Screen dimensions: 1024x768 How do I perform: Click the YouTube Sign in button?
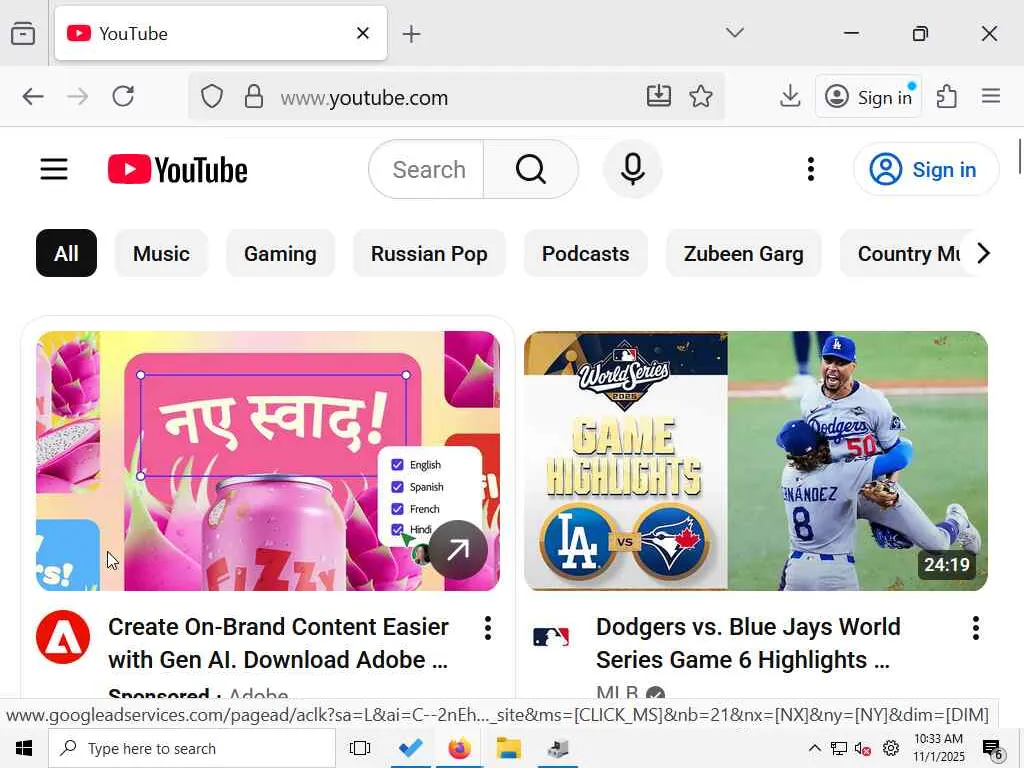(x=925, y=170)
